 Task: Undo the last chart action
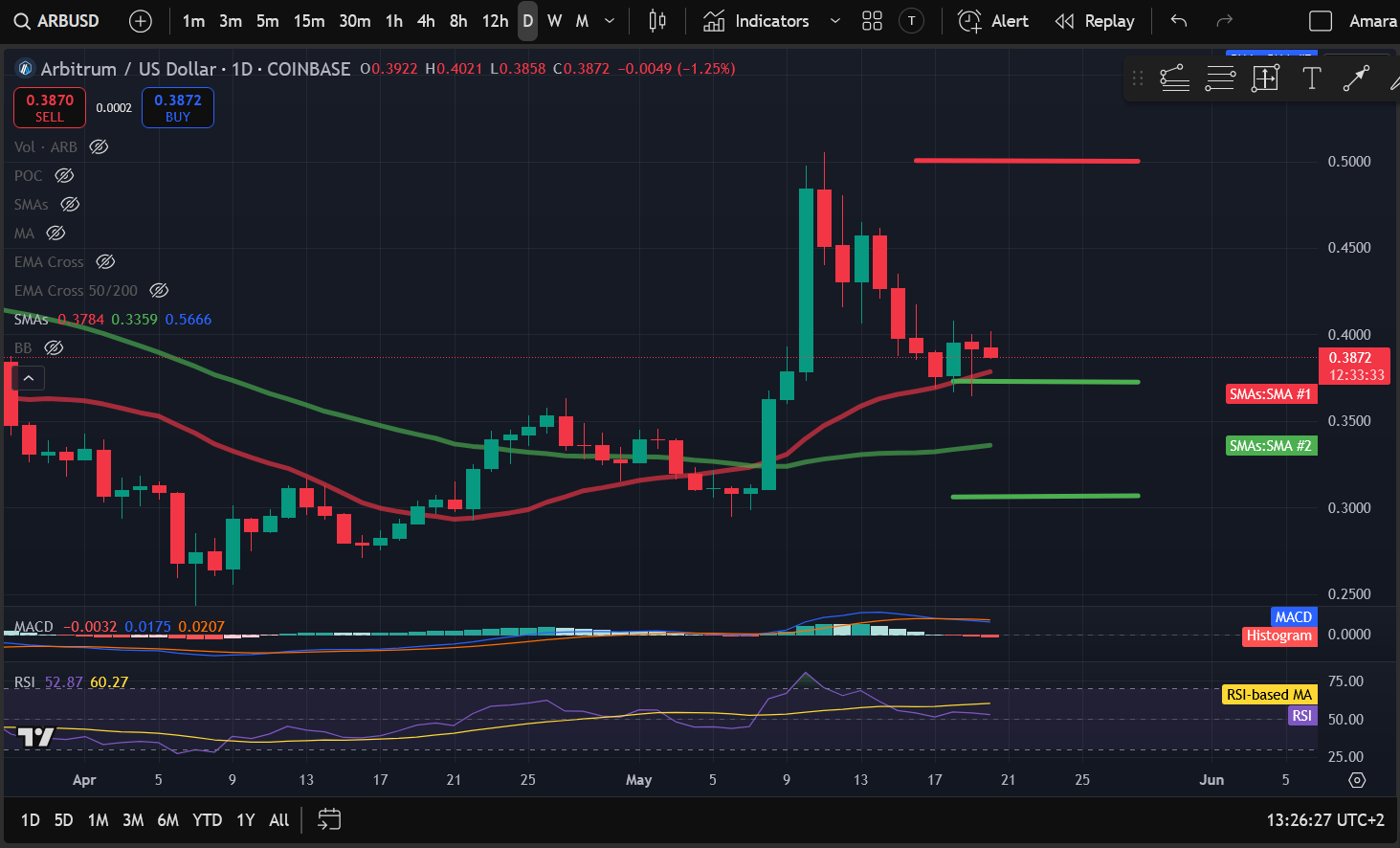(x=1179, y=21)
